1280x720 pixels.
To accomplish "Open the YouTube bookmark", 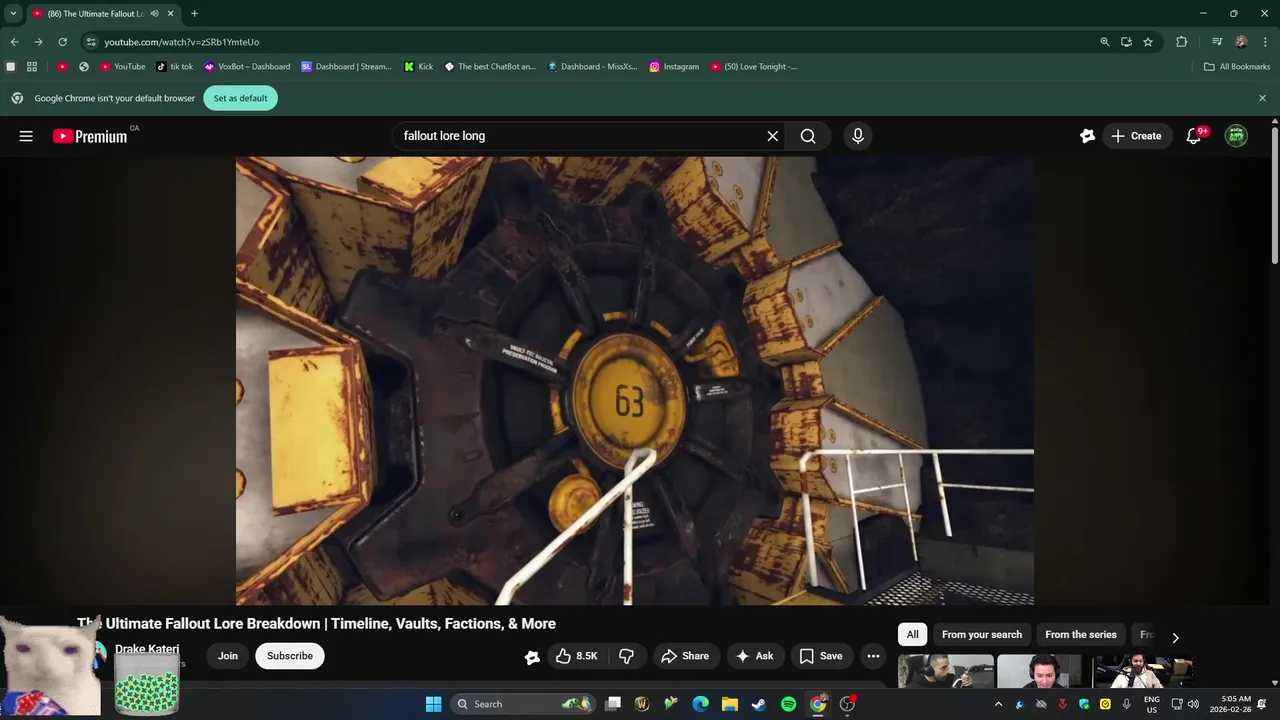I will coord(122,67).
